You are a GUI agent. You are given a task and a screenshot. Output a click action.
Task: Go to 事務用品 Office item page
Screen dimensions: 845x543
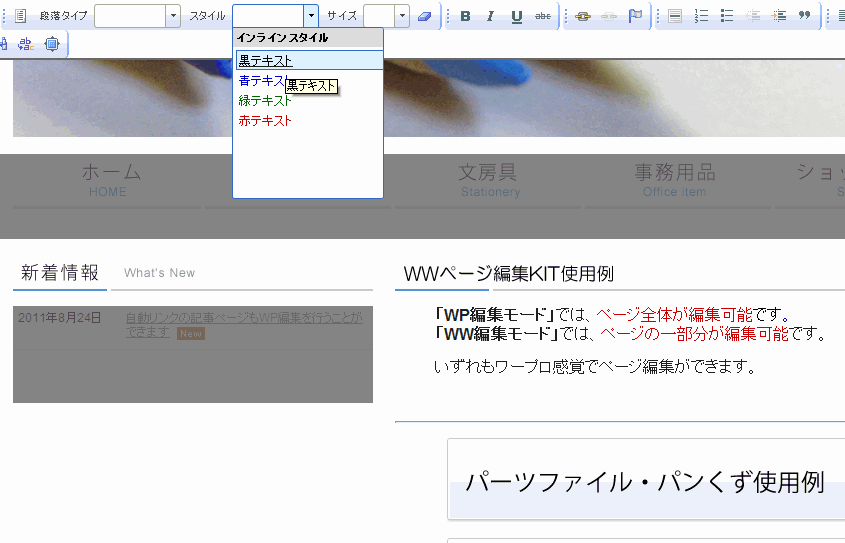tap(674, 180)
